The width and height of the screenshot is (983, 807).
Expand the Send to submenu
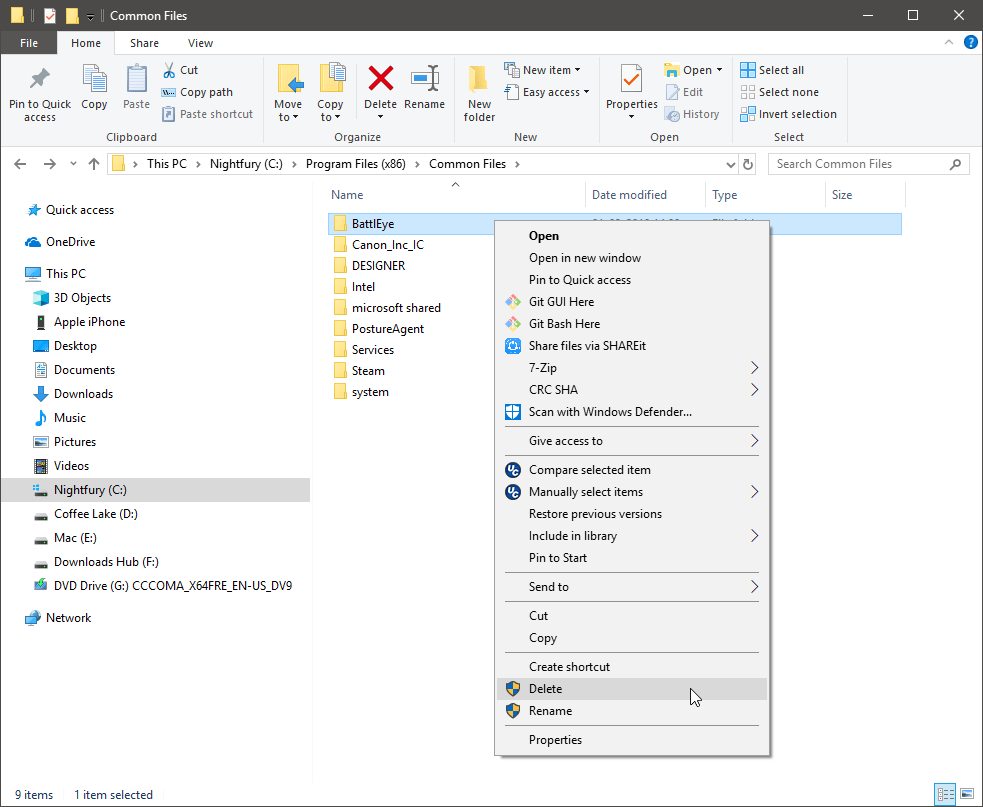632,587
